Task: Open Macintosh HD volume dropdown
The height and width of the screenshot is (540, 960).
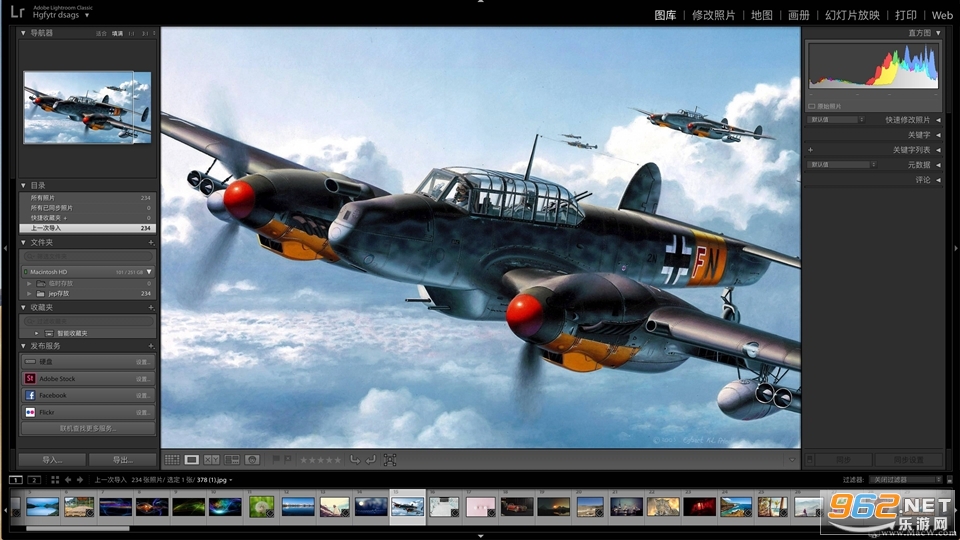Action: click(149, 272)
